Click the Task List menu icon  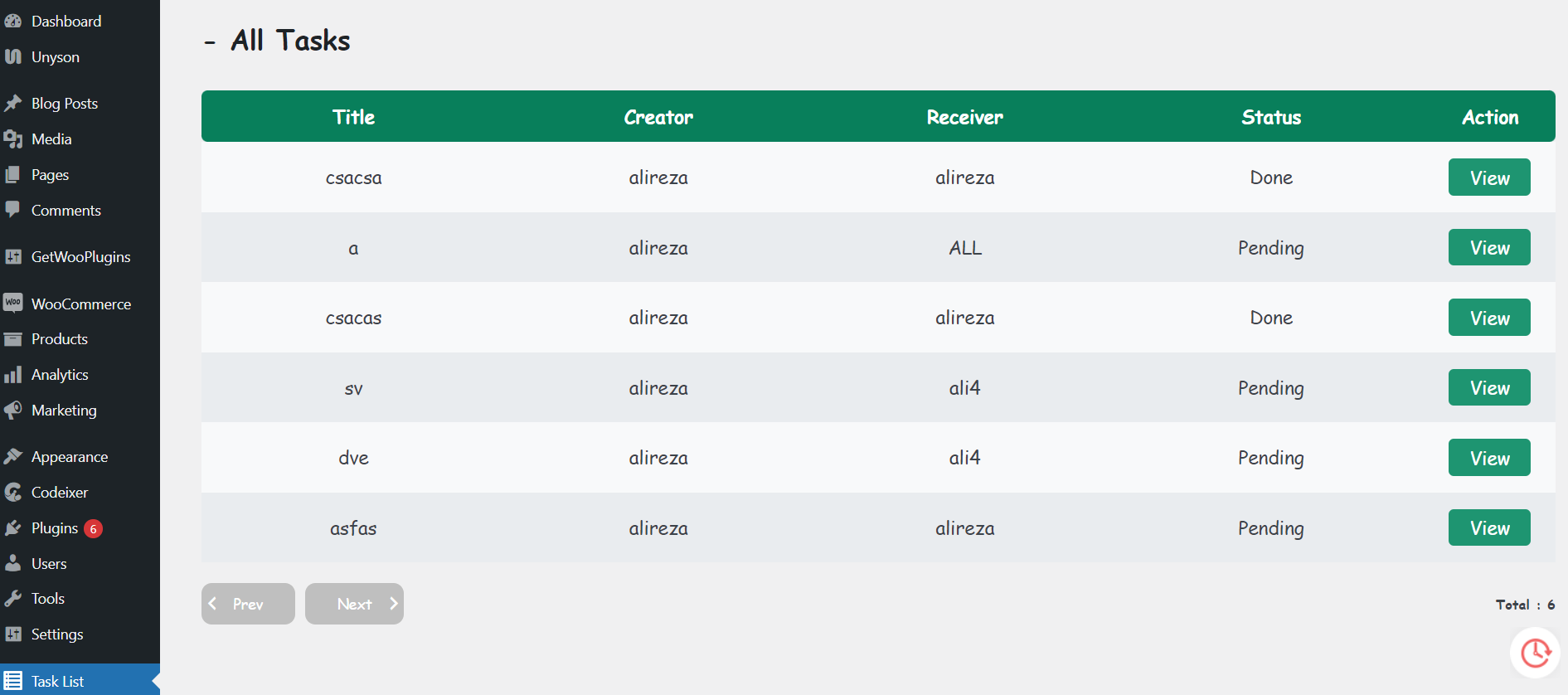[13, 681]
